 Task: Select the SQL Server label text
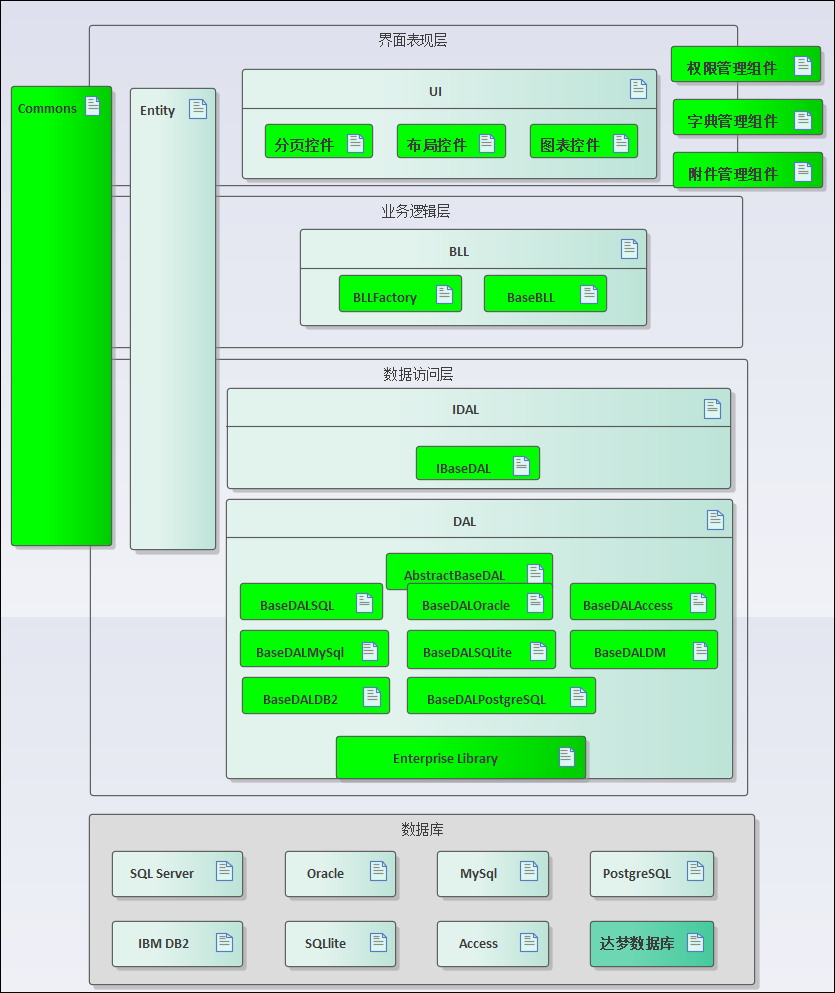point(161,874)
